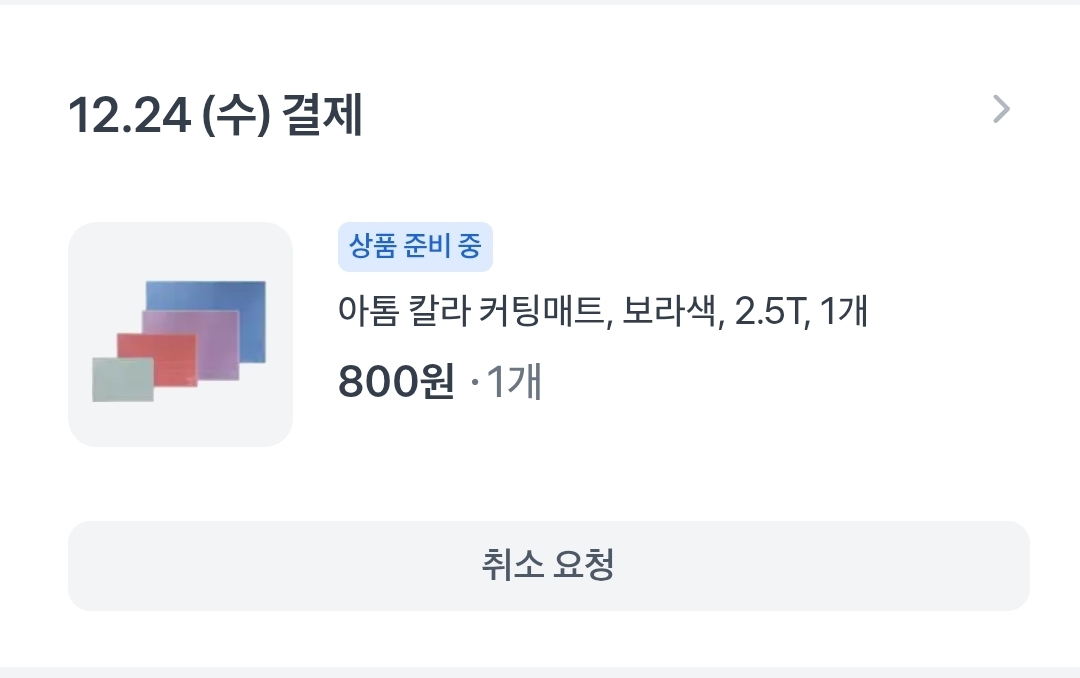This screenshot has width=1080, height=678.
Task: Tap the (수) weekday in the header
Action: tap(236, 114)
